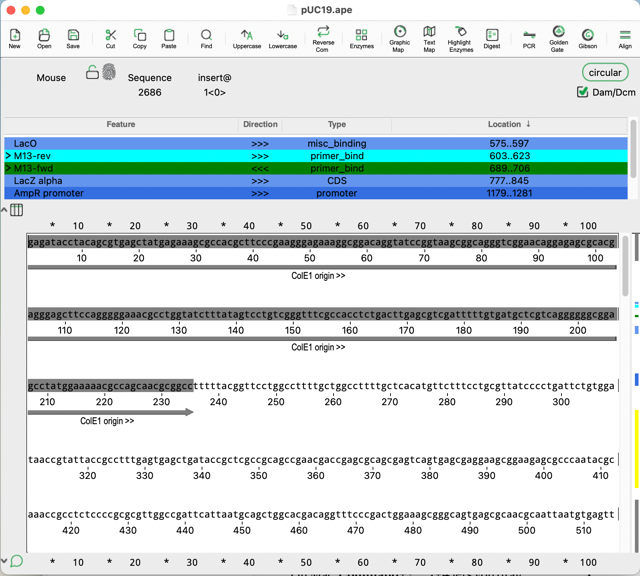Paste from clipboard via Paste icon

click(169, 38)
